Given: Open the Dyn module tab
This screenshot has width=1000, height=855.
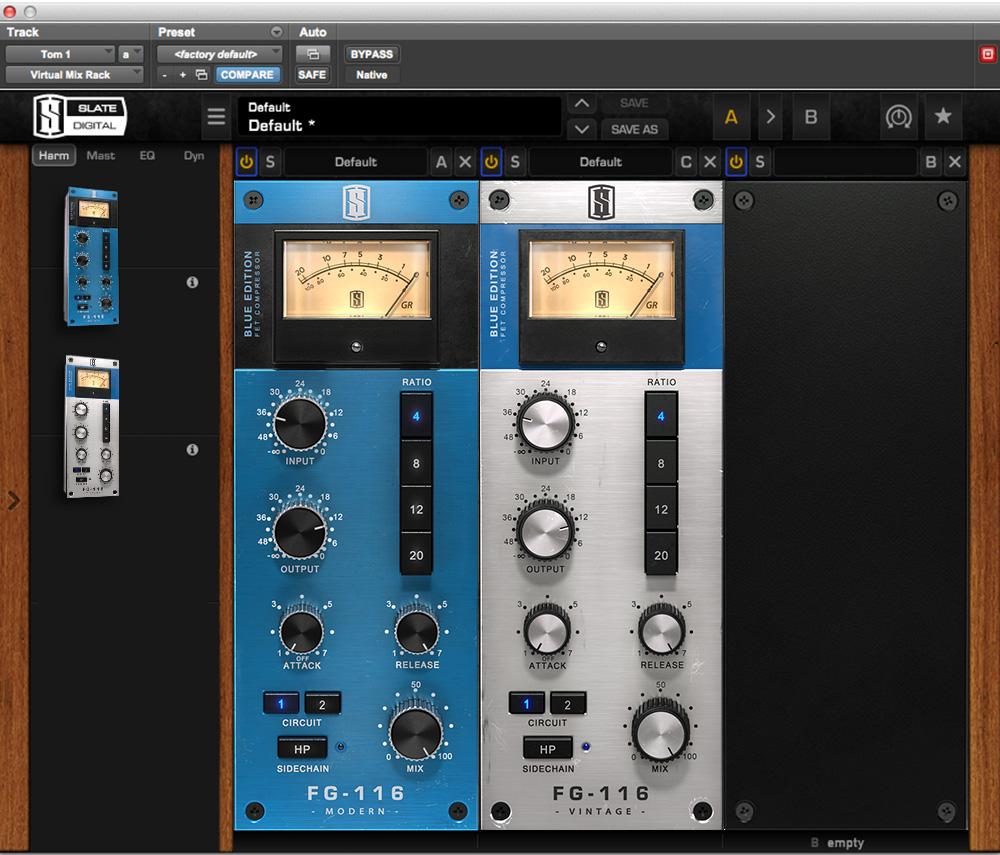Looking at the screenshot, I should (194, 156).
